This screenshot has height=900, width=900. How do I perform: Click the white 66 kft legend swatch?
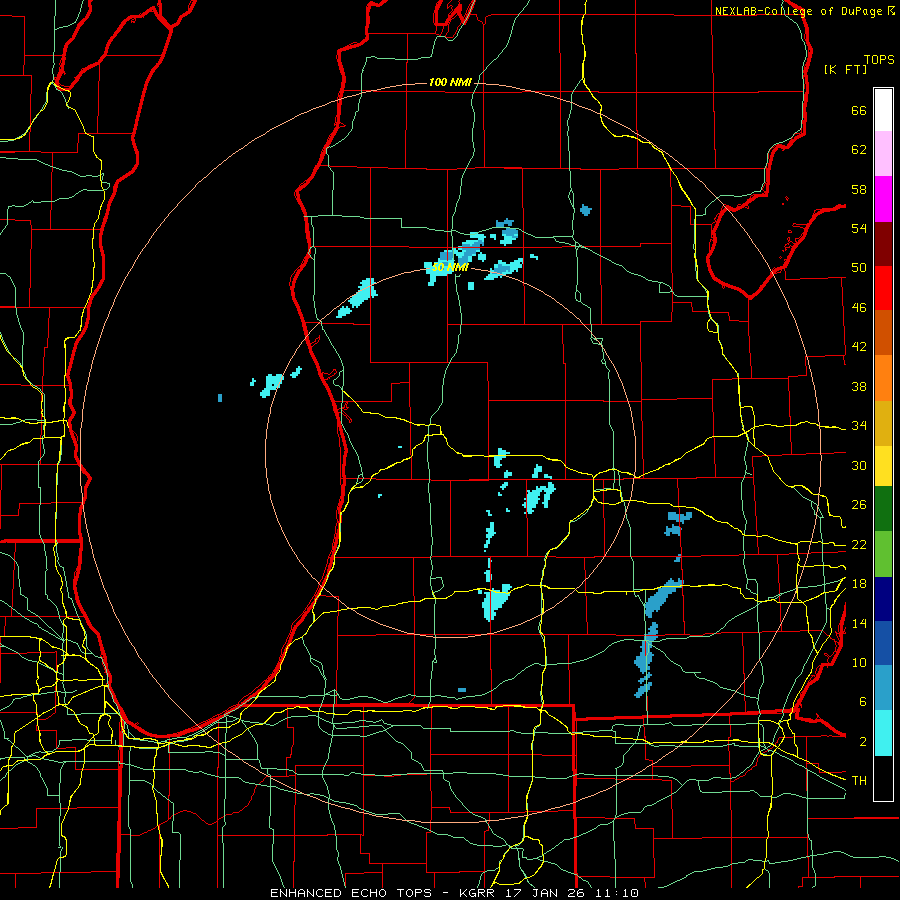point(883,110)
